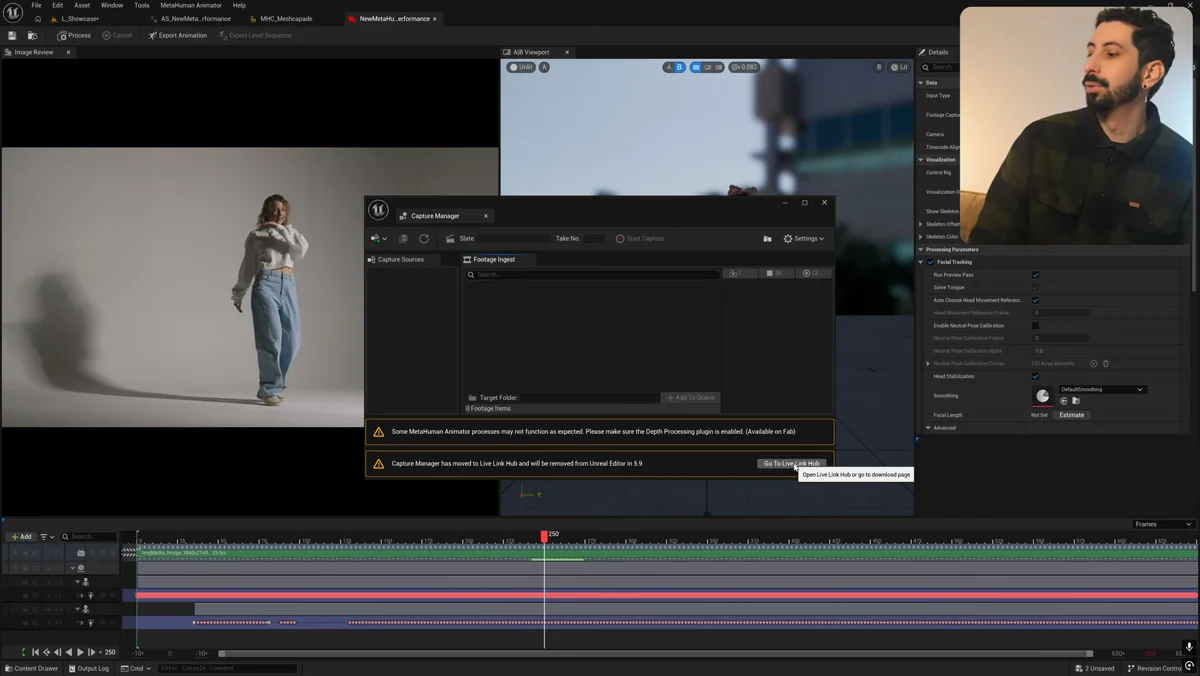Viewport: 1200px width, 676px height.
Task: Go to the previous keyframe in playback controls
Action: click(46, 652)
